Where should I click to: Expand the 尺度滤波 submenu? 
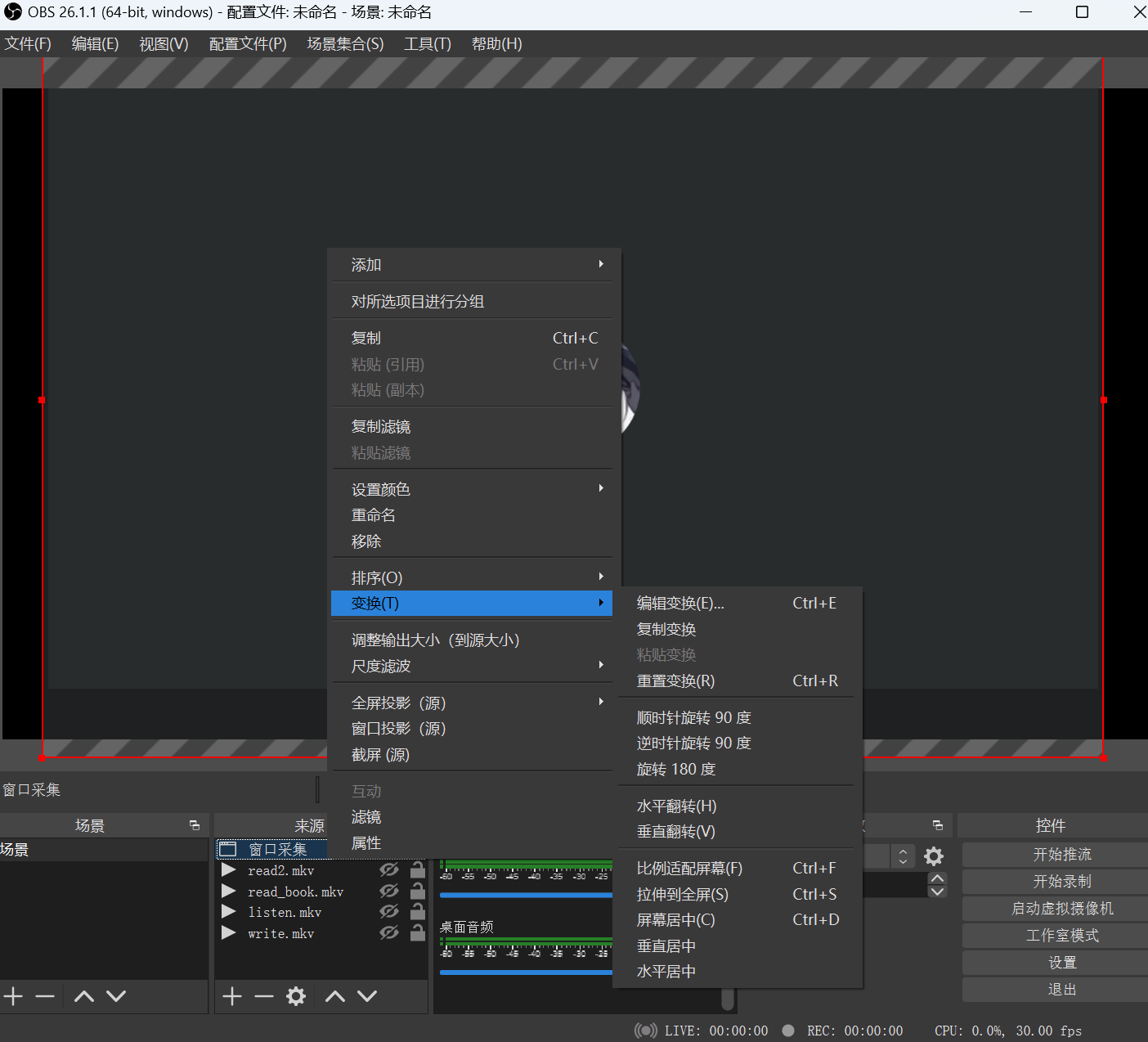pos(473,666)
